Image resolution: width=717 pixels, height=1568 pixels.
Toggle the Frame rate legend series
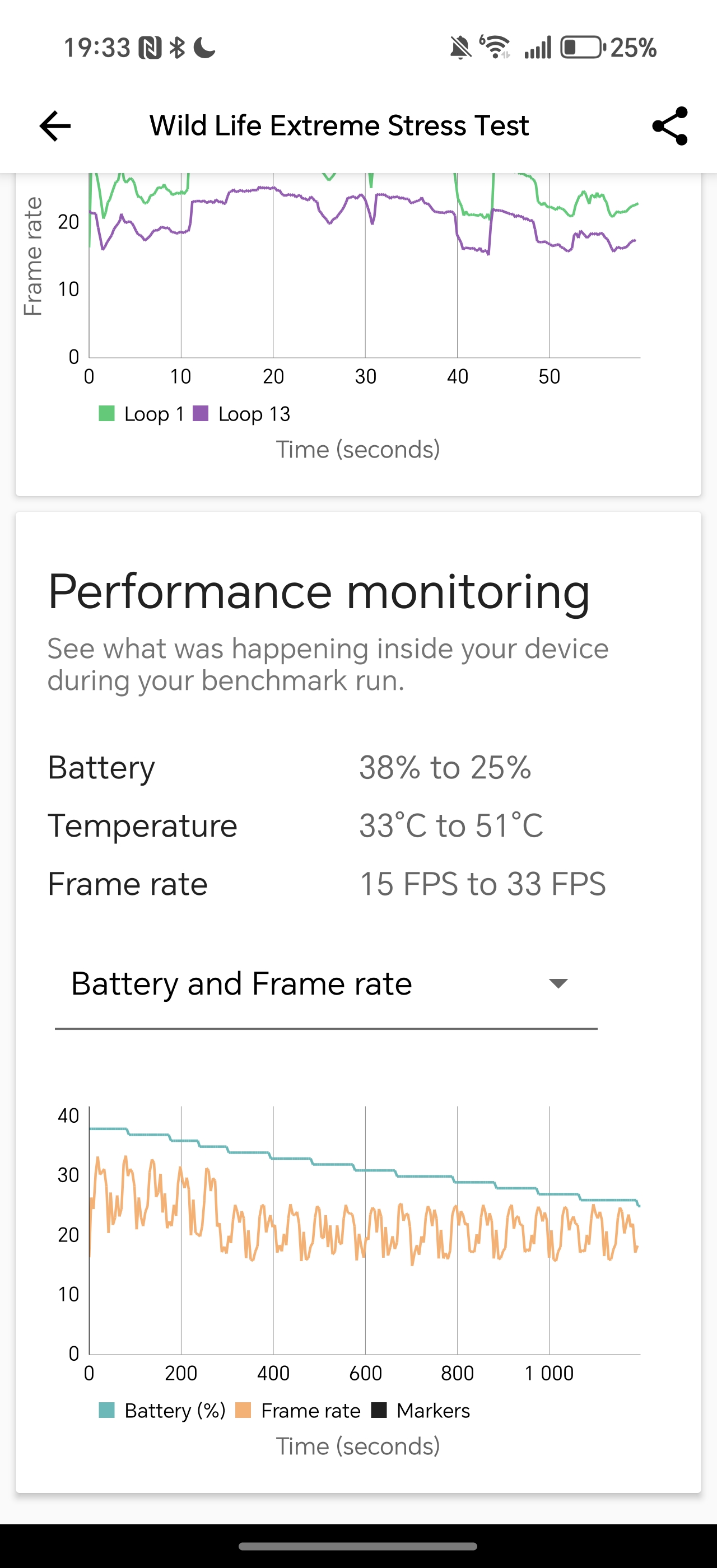coord(297,1410)
